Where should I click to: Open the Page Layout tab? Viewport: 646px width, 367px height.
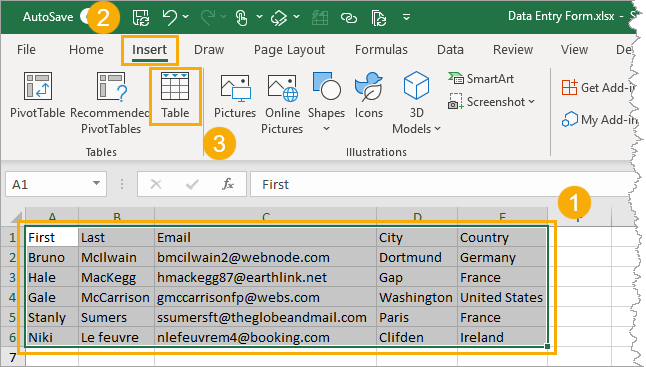pos(289,50)
